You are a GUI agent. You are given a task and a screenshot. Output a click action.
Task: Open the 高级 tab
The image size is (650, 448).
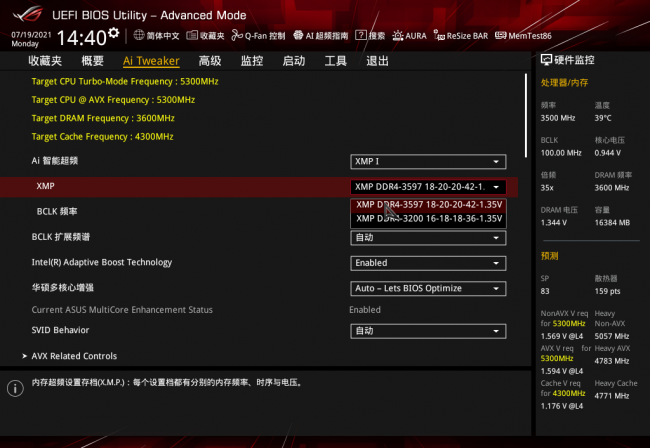click(x=209, y=61)
